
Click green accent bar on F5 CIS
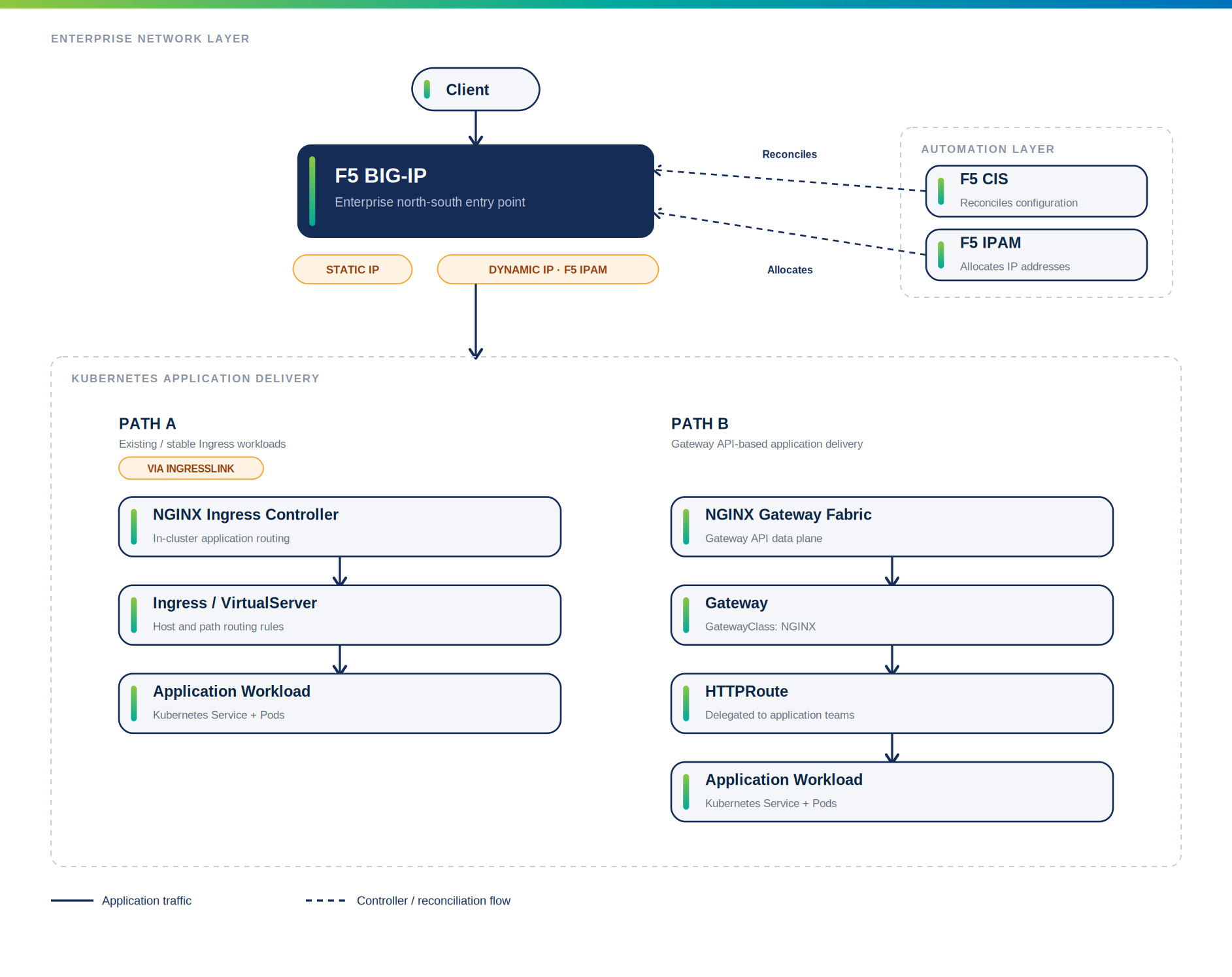coord(941,191)
